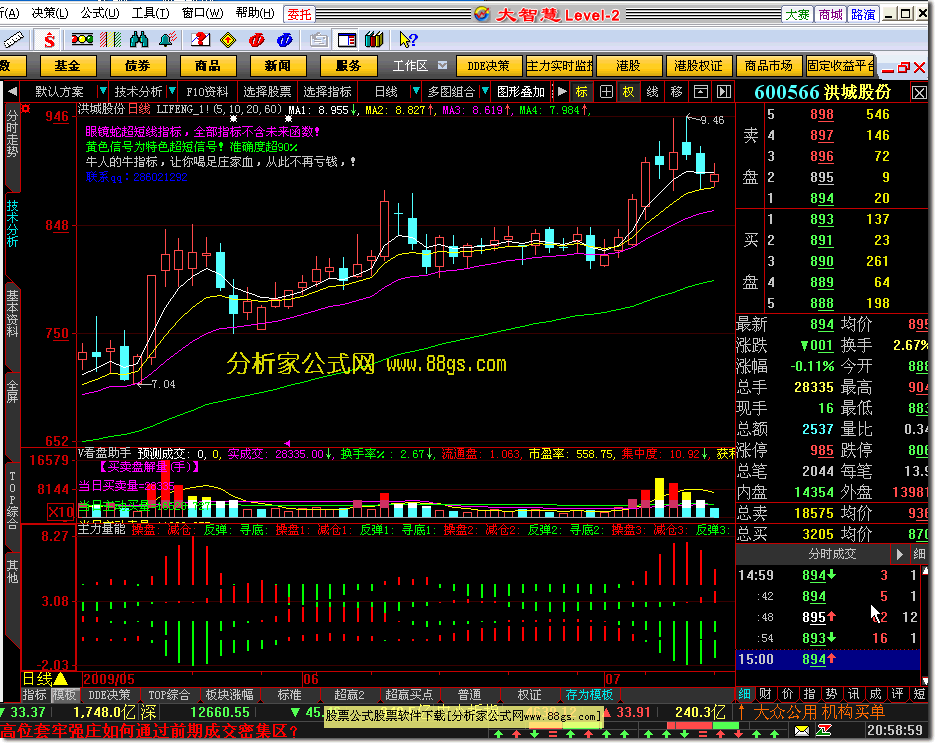Open the 技术分析 dropdown arrow

pos(172,92)
